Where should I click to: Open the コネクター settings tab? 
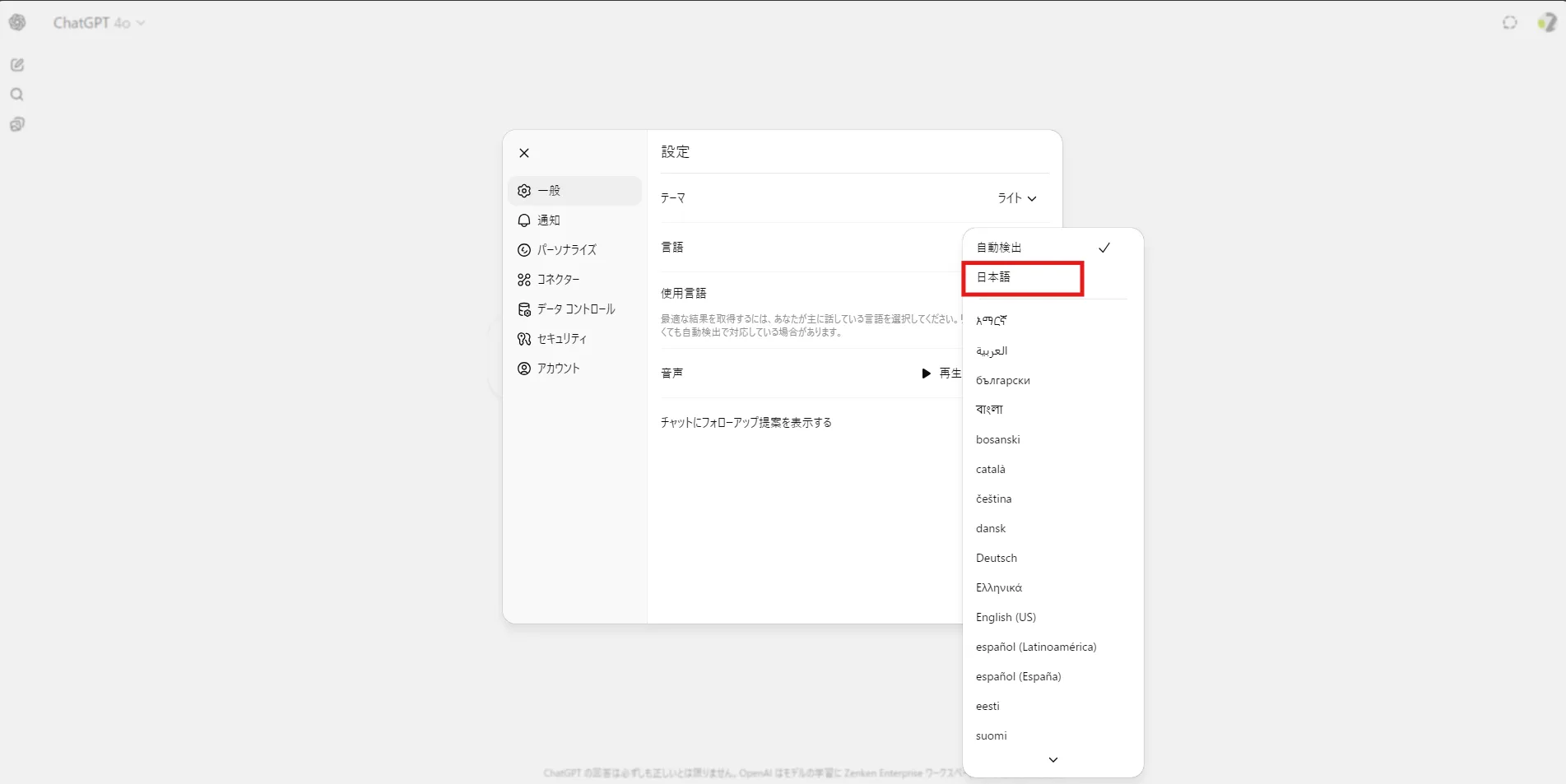click(558, 280)
